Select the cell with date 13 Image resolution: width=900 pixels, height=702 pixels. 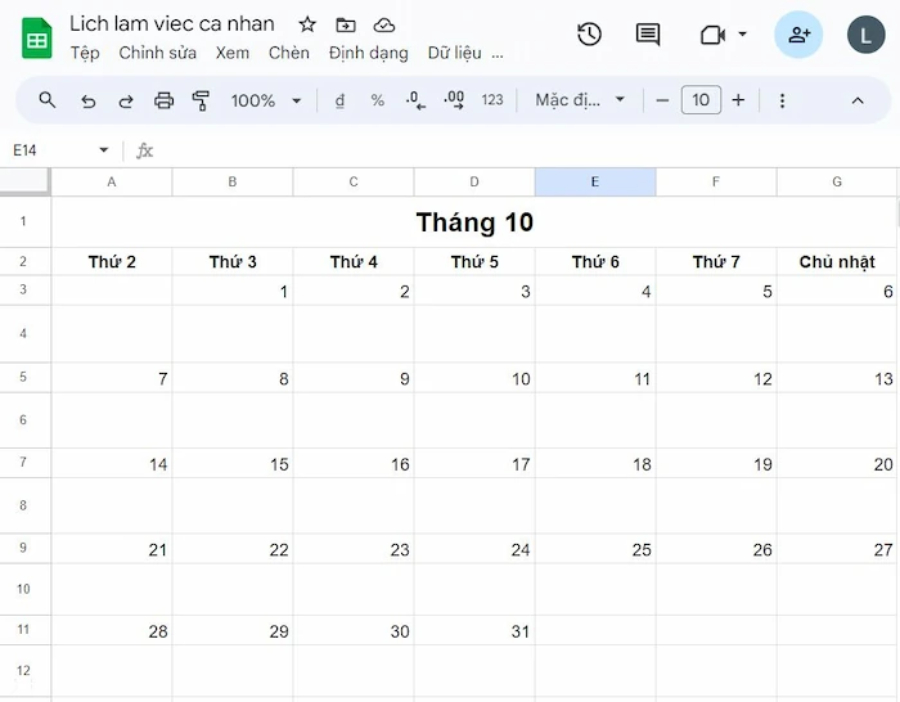[837, 378]
